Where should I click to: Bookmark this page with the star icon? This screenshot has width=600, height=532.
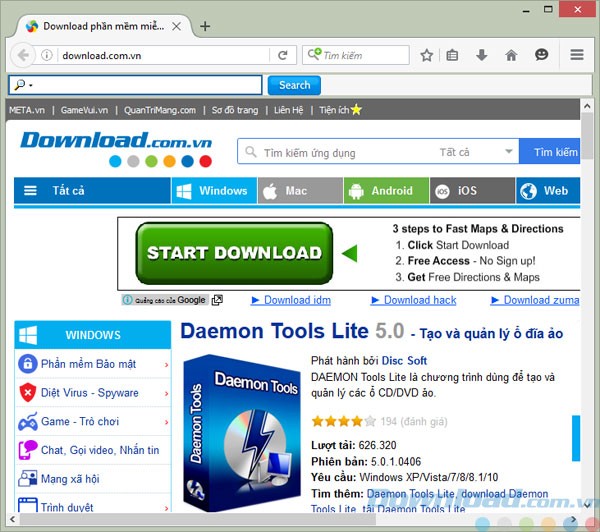pos(427,55)
